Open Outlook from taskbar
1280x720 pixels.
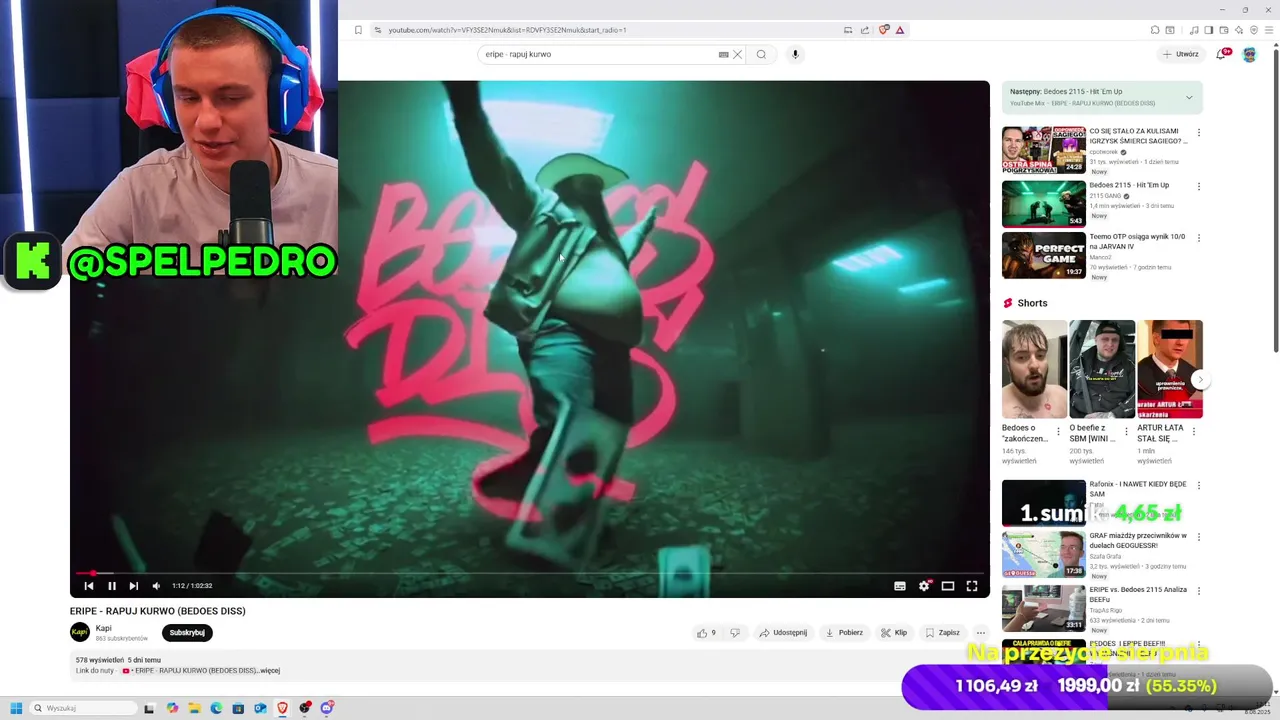(x=260, y=708)
